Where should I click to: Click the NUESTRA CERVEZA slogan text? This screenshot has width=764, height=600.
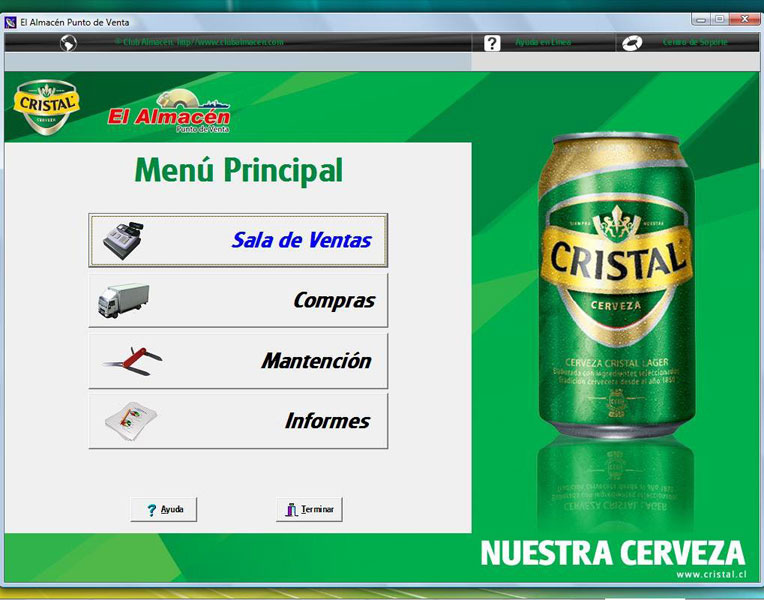click(x=613, y=553)
